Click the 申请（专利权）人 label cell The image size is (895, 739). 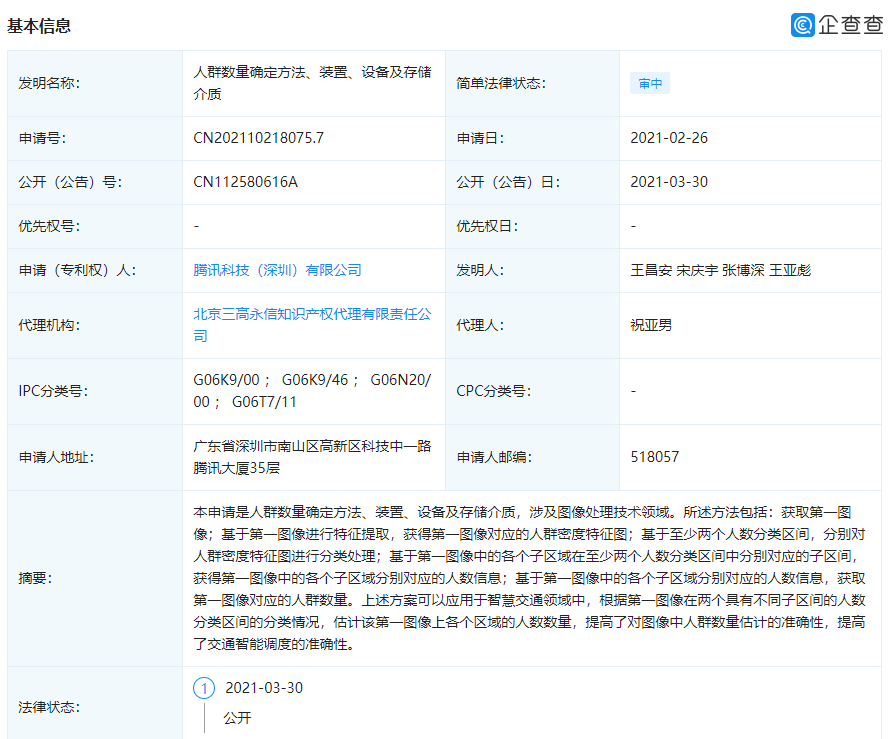click(x=95, y=270)
